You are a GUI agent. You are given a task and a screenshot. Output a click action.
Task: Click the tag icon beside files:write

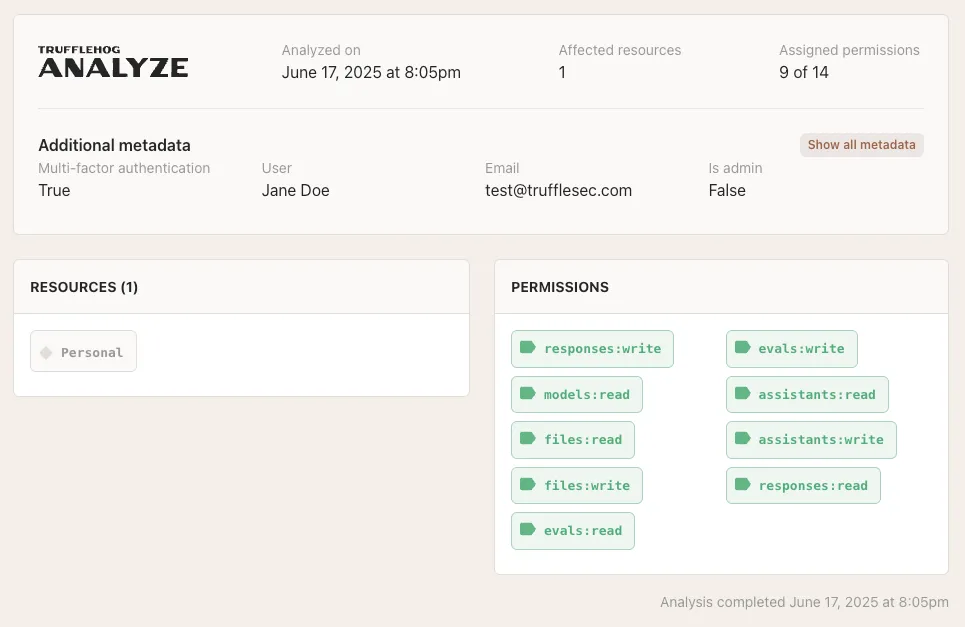coord(527,485)
